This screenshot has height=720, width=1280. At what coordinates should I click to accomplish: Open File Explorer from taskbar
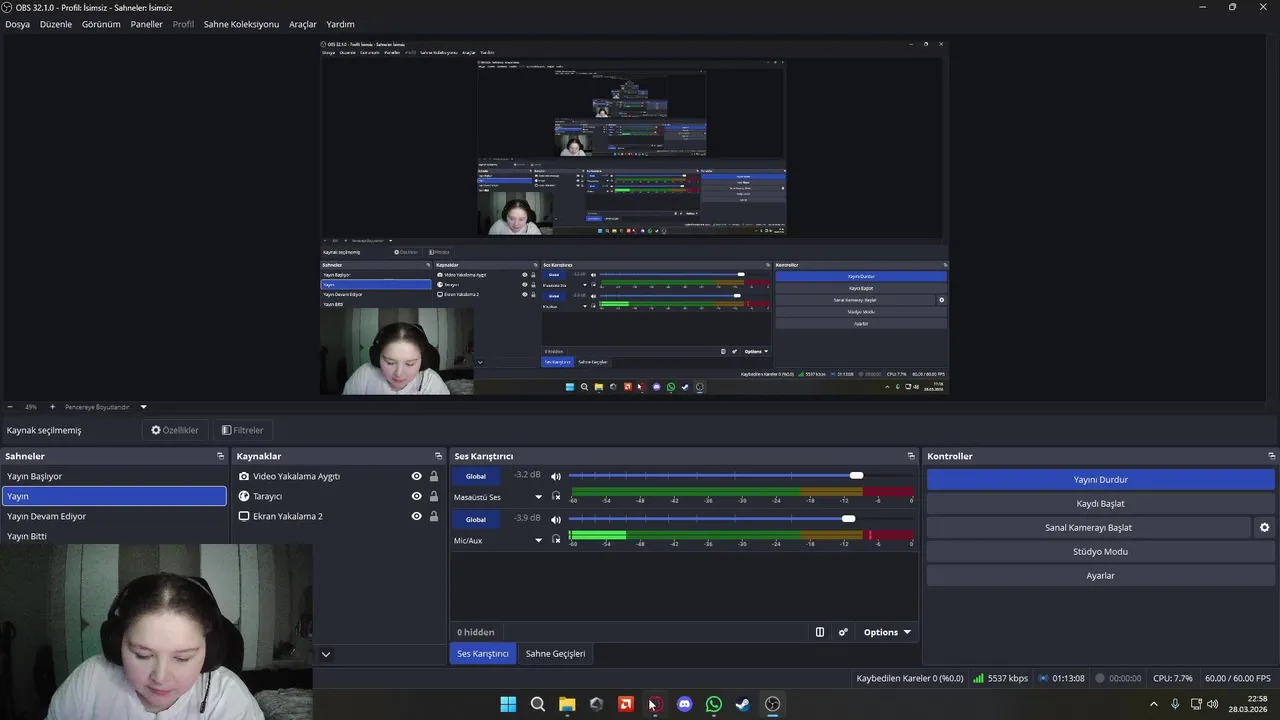click(567, 704)
